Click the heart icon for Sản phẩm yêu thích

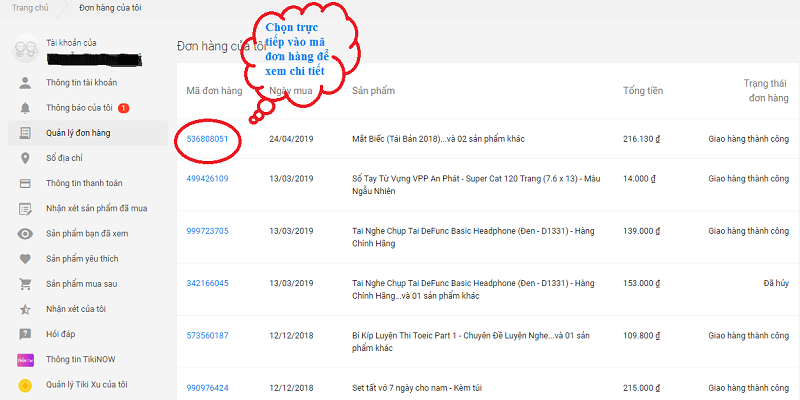25,258
